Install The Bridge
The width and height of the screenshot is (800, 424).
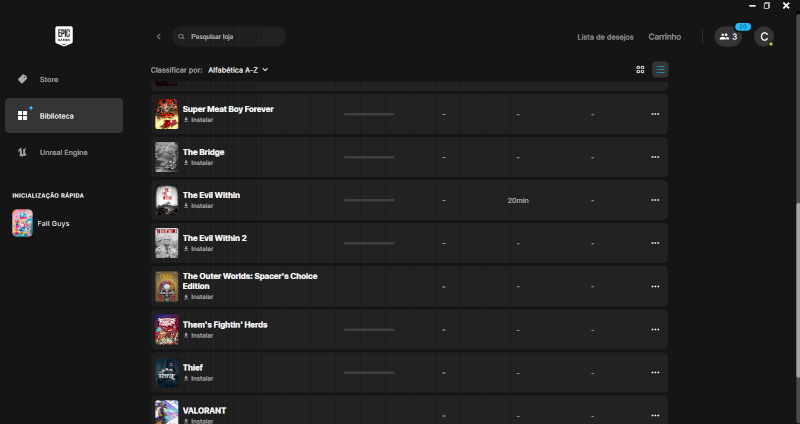point(198,163)
